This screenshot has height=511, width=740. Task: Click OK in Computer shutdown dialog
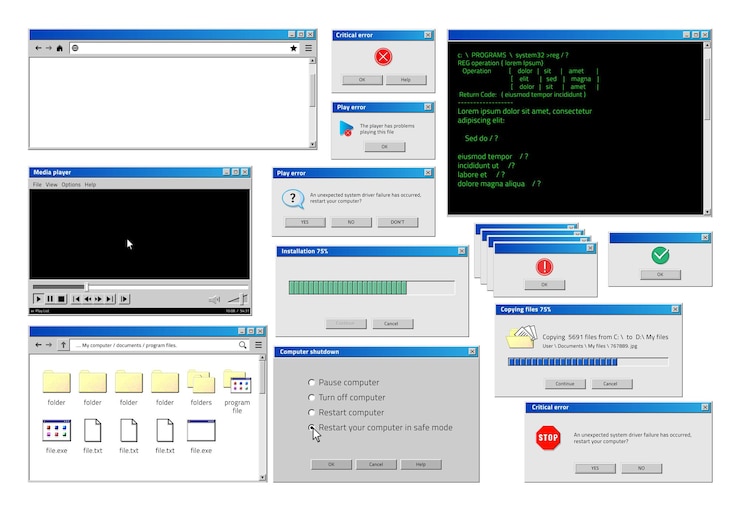(331, 464)
